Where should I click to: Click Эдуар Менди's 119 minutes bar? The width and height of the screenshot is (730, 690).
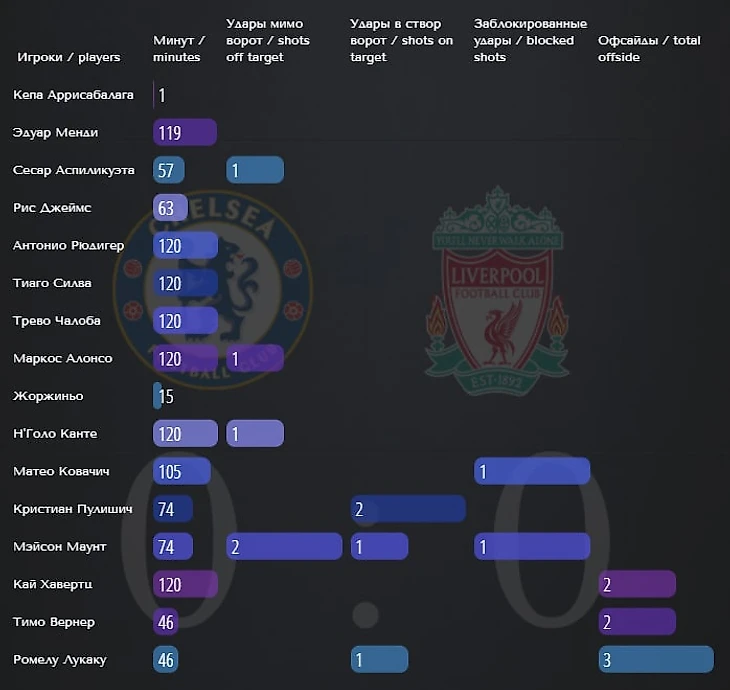click(x=185, y=132)
